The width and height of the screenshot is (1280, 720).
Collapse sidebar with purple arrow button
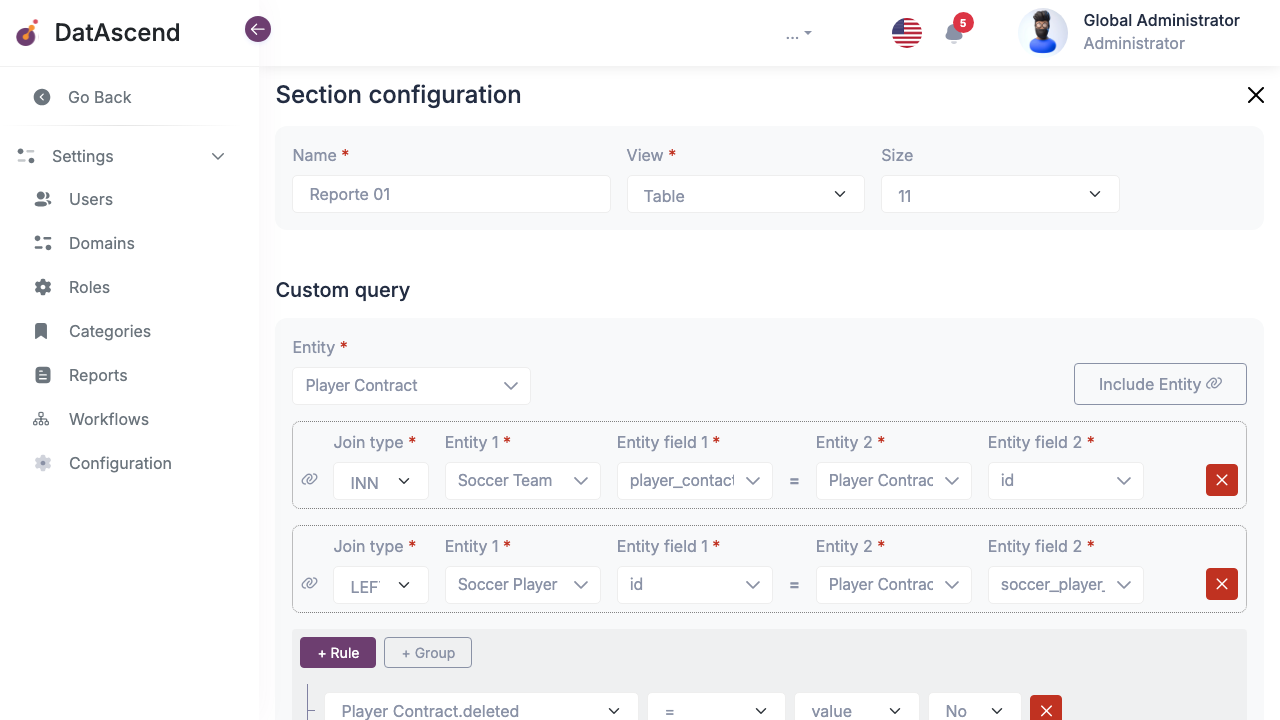point(258,29)
